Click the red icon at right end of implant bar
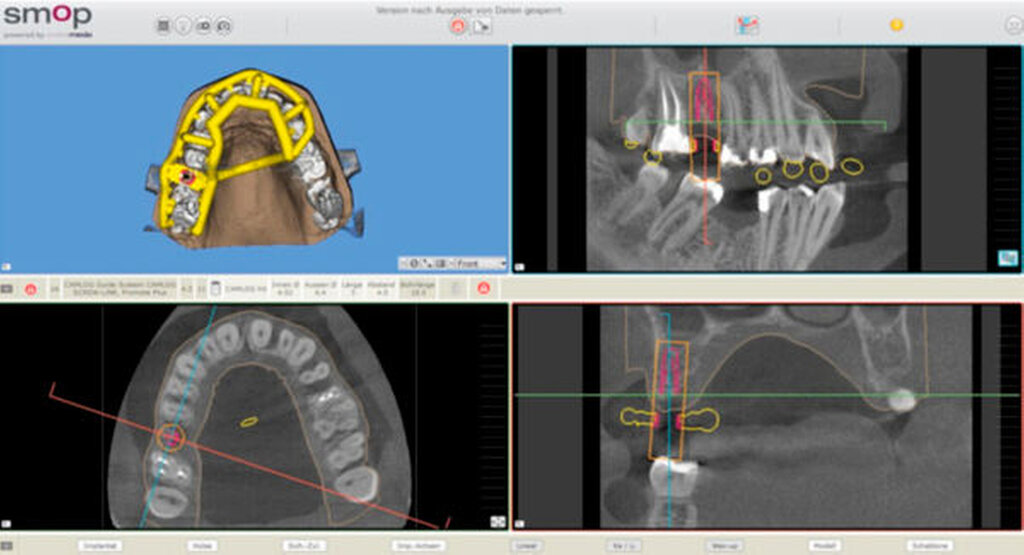Viewport: 1024px width, 555px height. point(484,289)
